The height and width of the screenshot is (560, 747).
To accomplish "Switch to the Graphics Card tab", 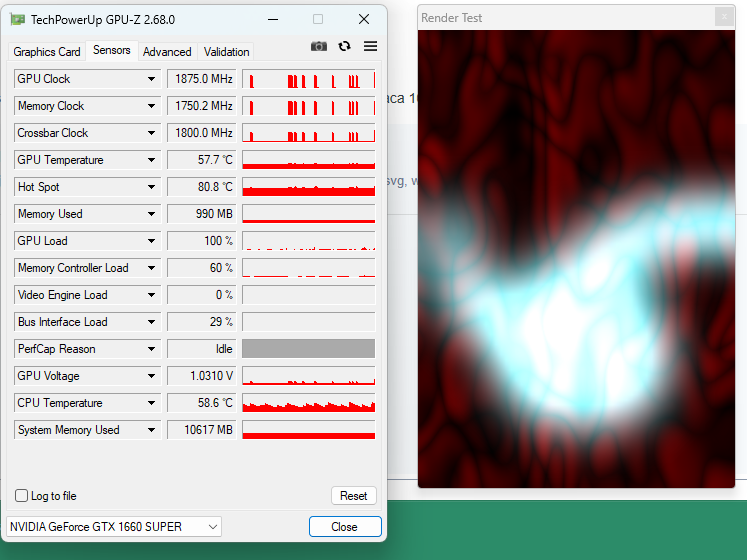I will tap(47, 52).
